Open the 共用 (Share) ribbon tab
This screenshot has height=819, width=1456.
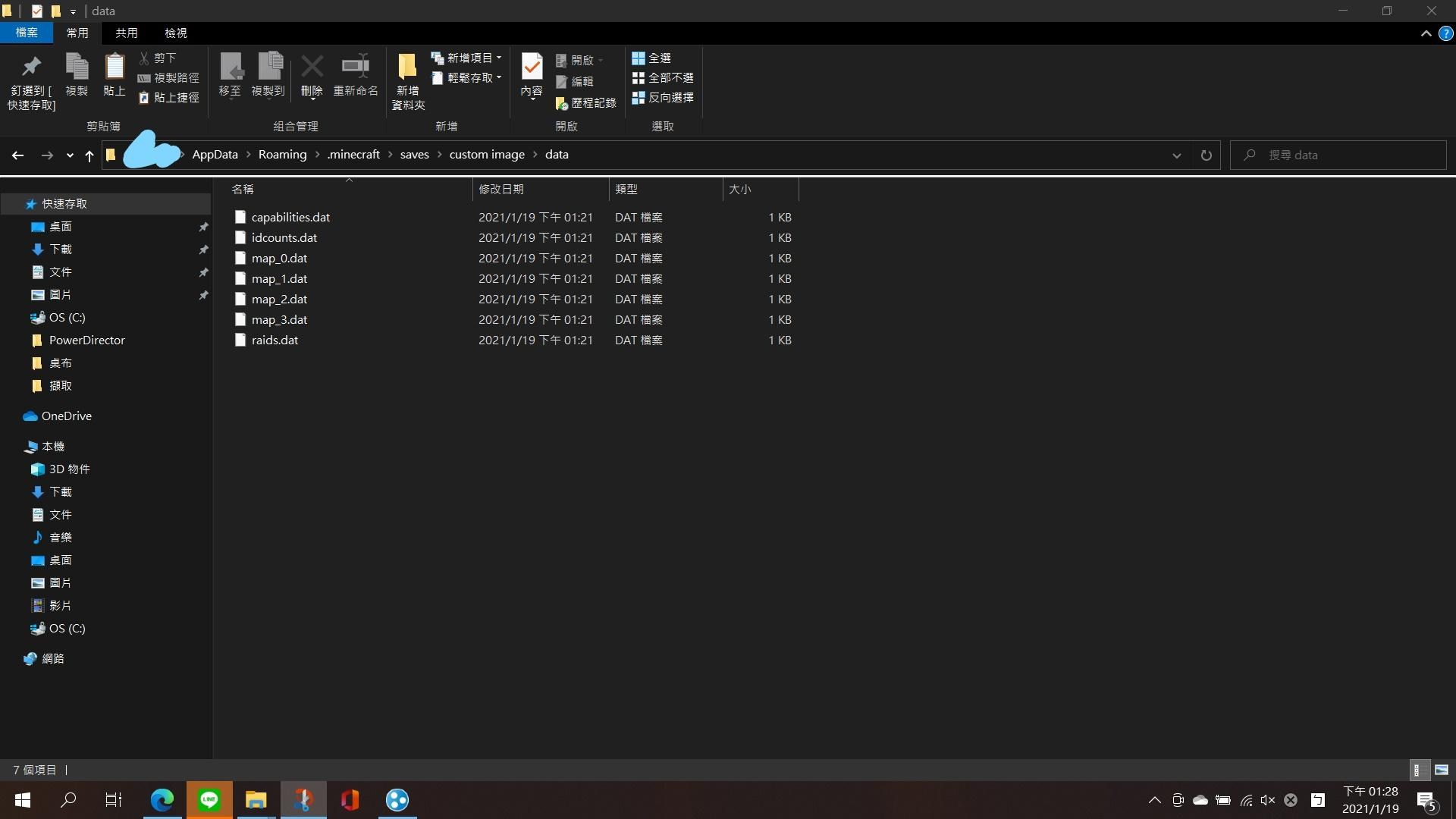(x=127, y=33)
